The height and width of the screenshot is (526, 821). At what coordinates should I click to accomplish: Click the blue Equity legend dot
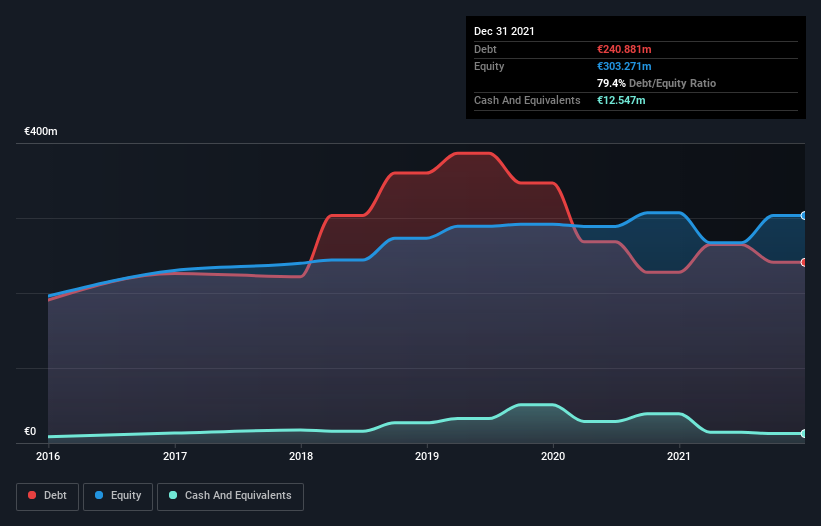pyautogui.click(x=99, y=495)
